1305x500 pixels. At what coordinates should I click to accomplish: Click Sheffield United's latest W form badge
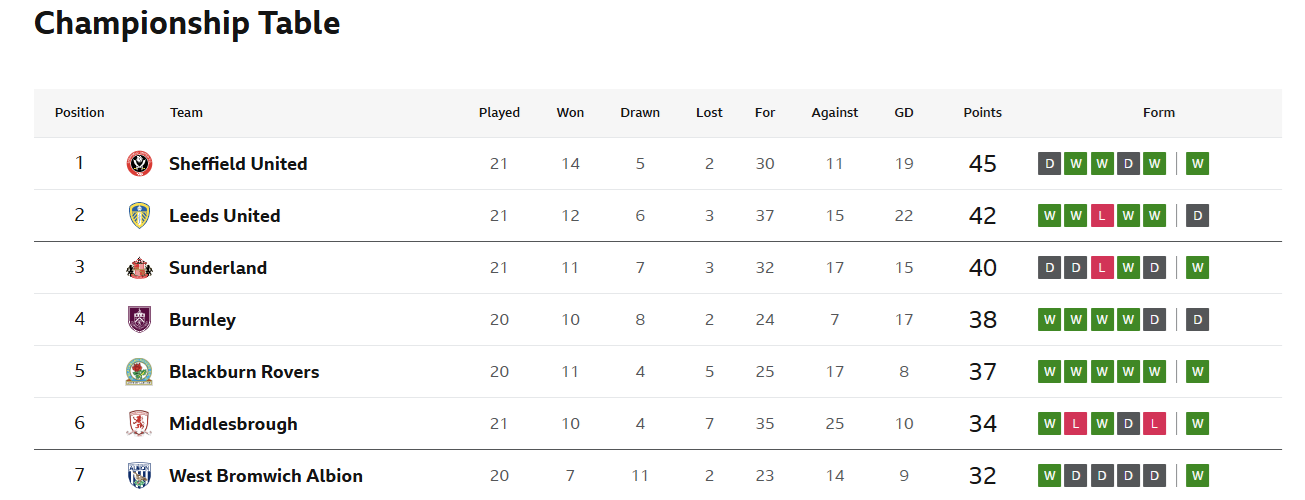(x=1198, y=163)
